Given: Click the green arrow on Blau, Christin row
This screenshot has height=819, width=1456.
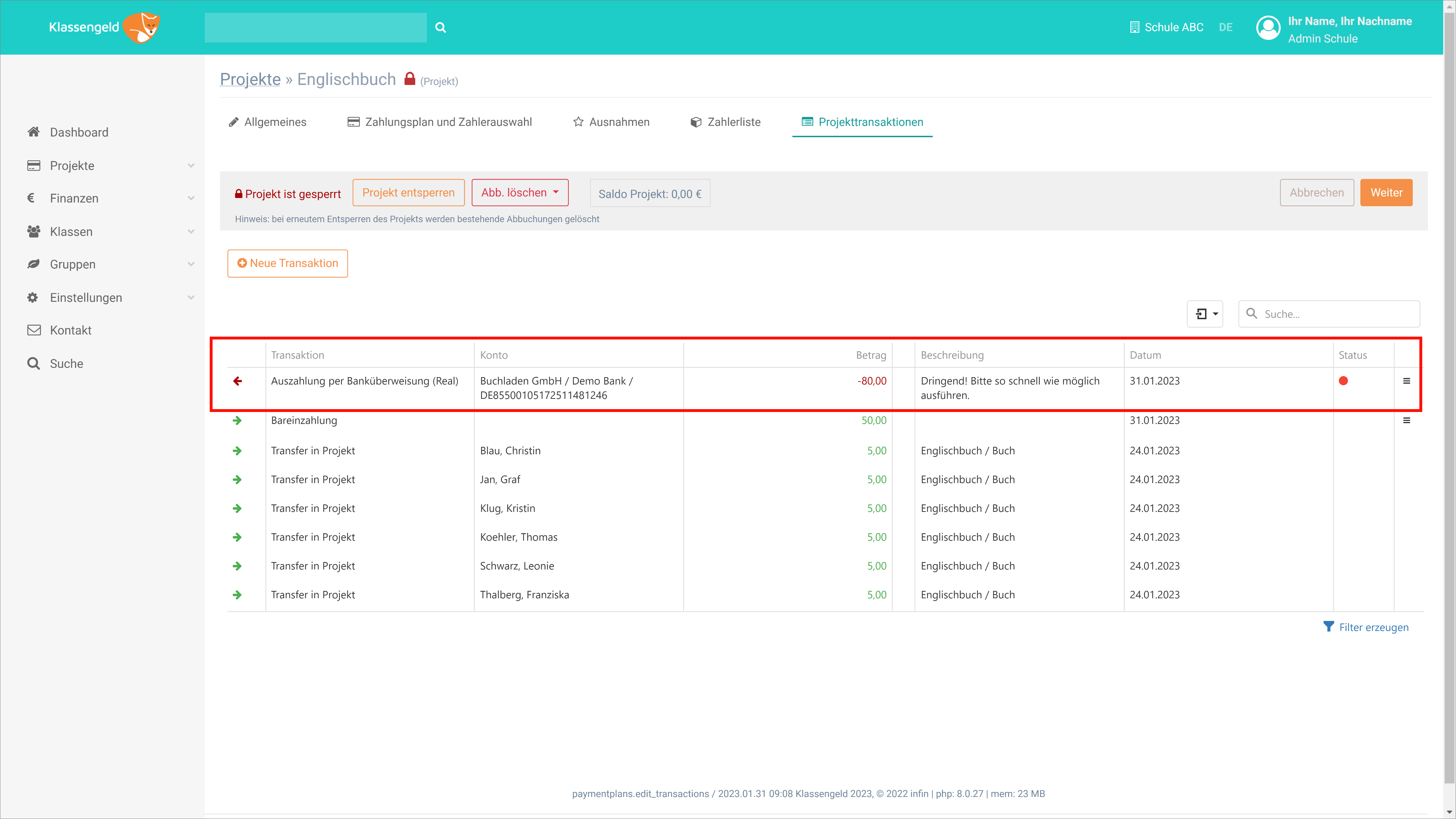Looking at the screenshot, I should (x=237, y=450).
